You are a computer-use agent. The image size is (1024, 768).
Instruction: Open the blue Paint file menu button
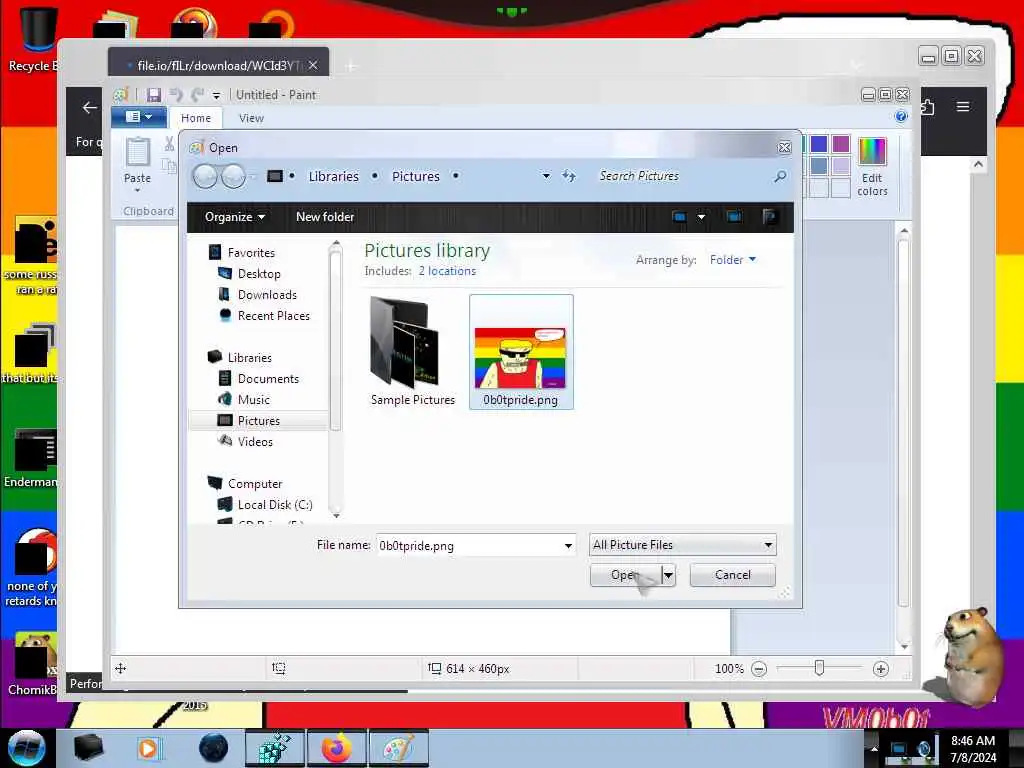138,117
